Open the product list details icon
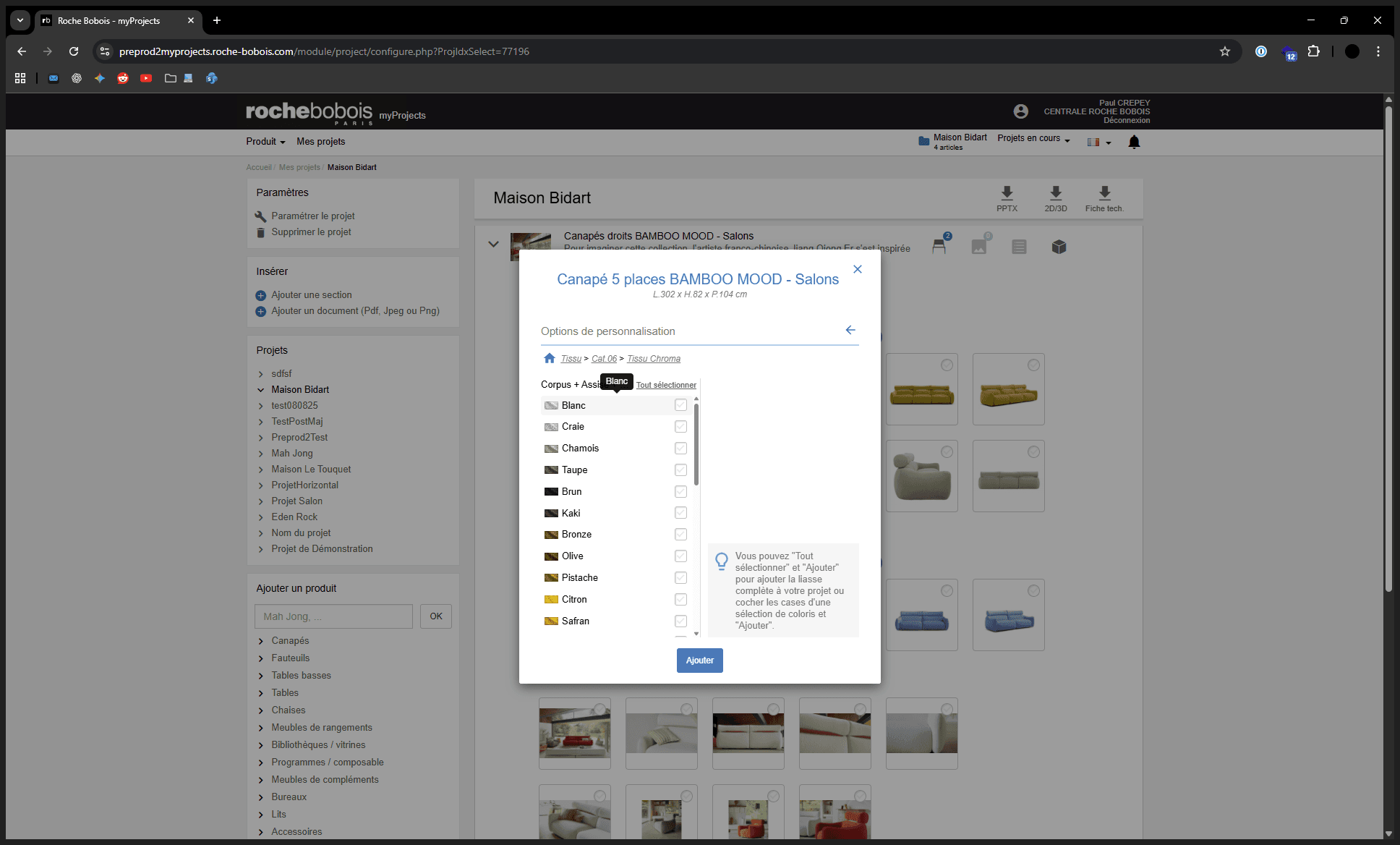Screen dimensions: 1400x845 pos(1019,247)
